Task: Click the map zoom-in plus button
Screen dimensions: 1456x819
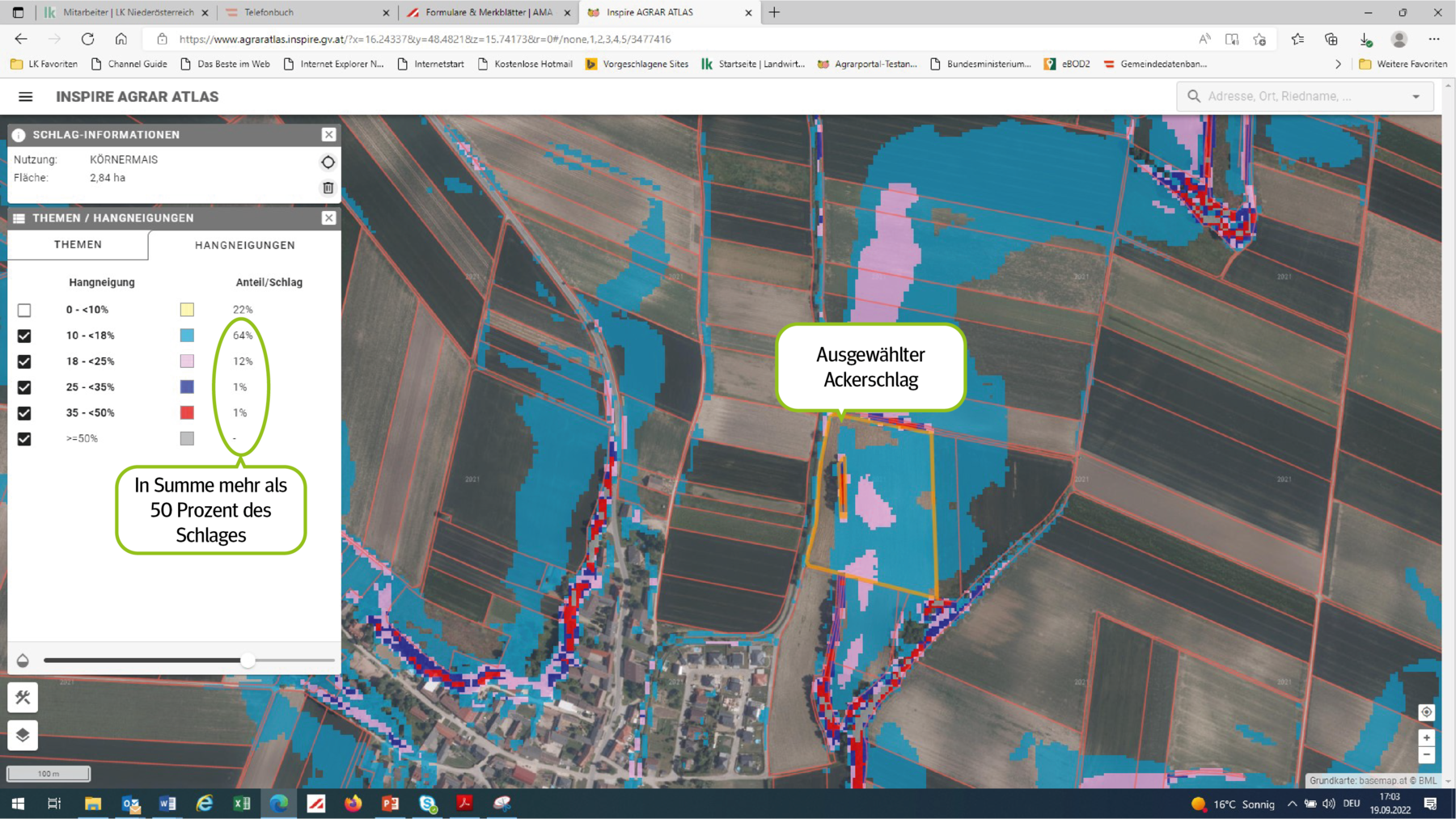Action: click(x=1426, y=737)
